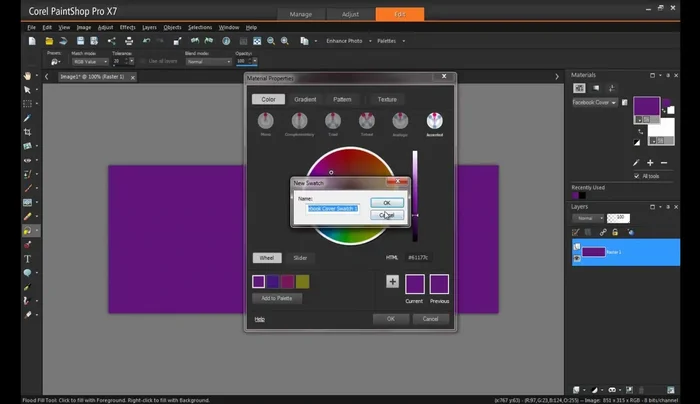Toggle visibility of Raster 1 layer

pos(578,258)
